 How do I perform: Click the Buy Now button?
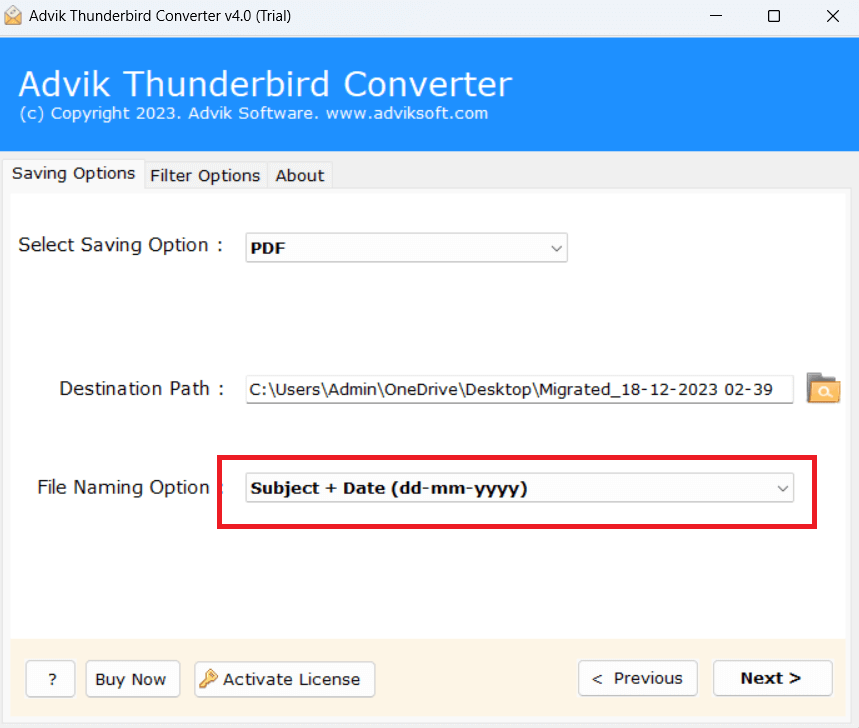pos(133,679)
